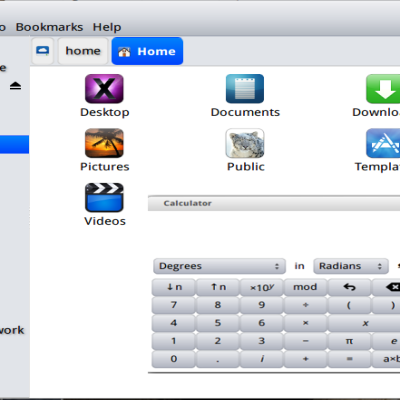Image resolution: width=400 pixels, height=400 pixels.
Task: Click the decimal point button
Action: coord(218,359)
